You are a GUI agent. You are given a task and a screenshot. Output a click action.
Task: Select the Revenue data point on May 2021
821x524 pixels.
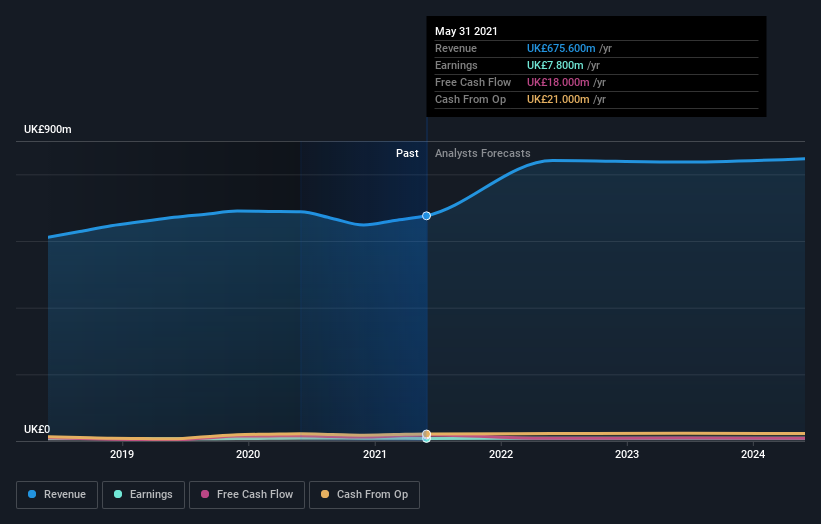tap(427, 216)
